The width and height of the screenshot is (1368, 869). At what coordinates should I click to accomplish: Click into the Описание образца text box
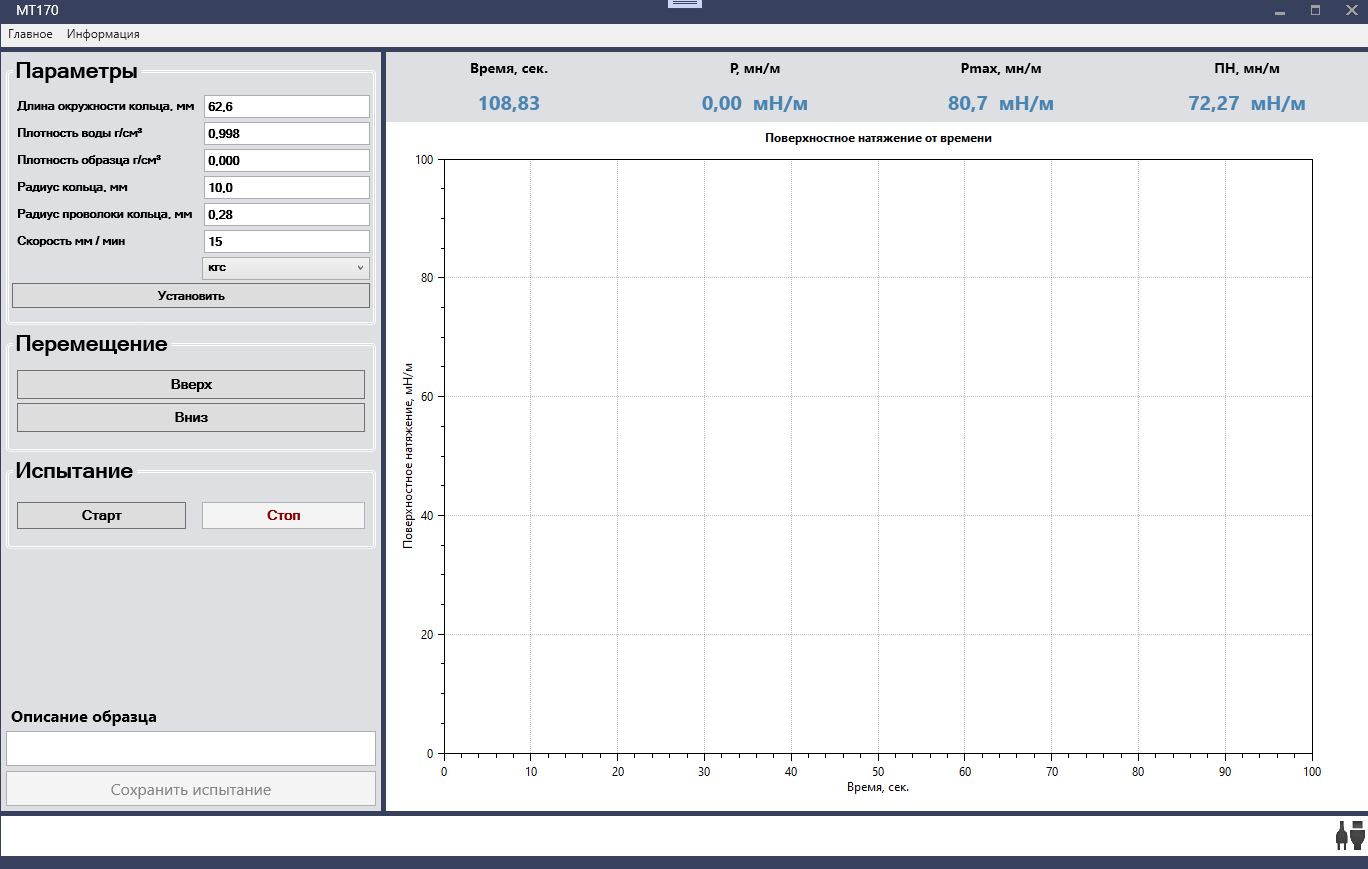pos(191,748)
